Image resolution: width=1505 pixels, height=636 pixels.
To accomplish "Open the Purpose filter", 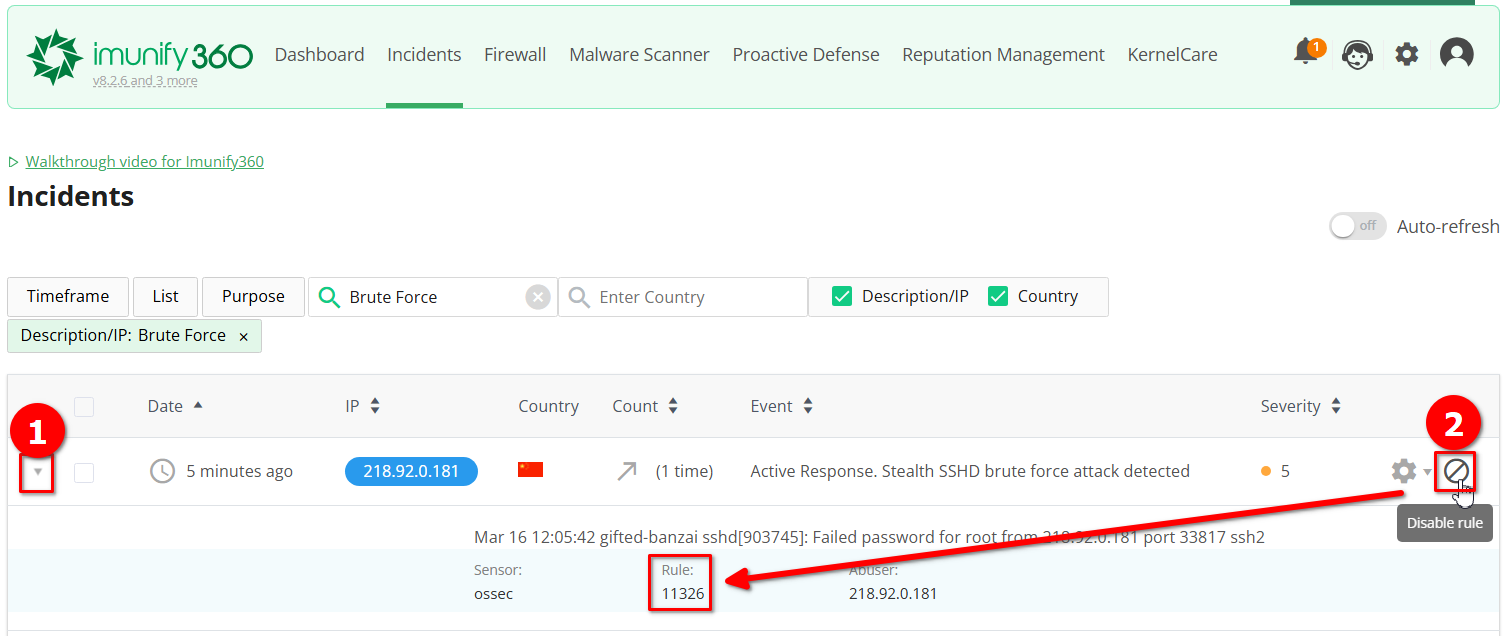I will 253,297.
